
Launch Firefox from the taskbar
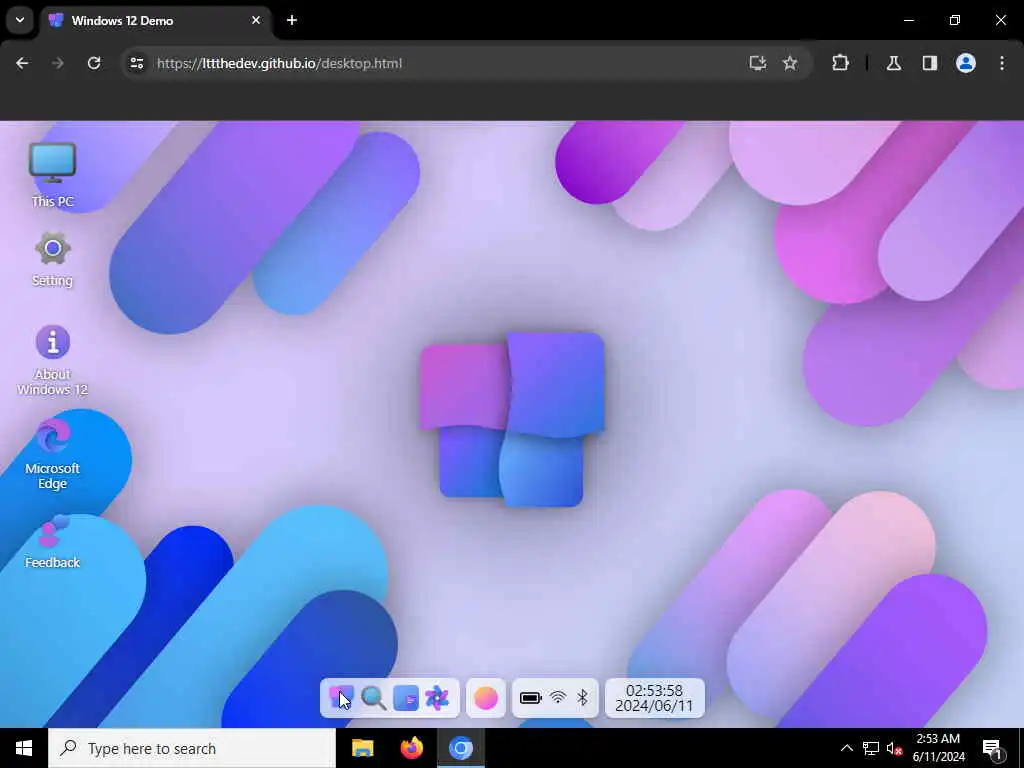point(411,748)
